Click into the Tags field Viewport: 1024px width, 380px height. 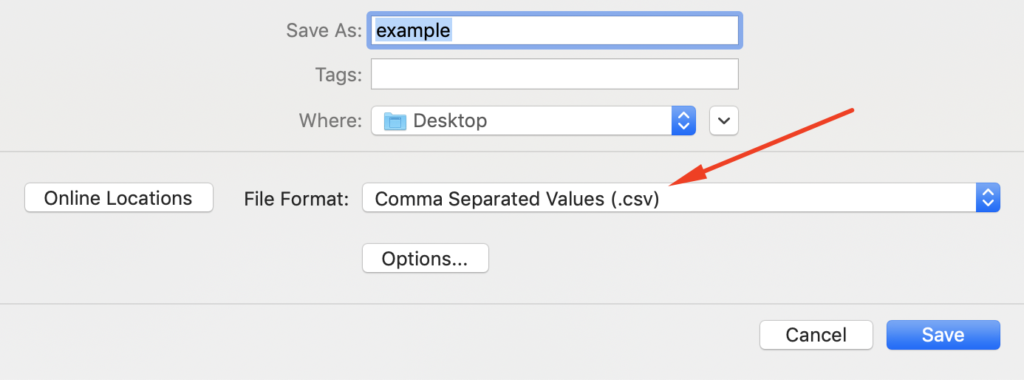point(555,74)
